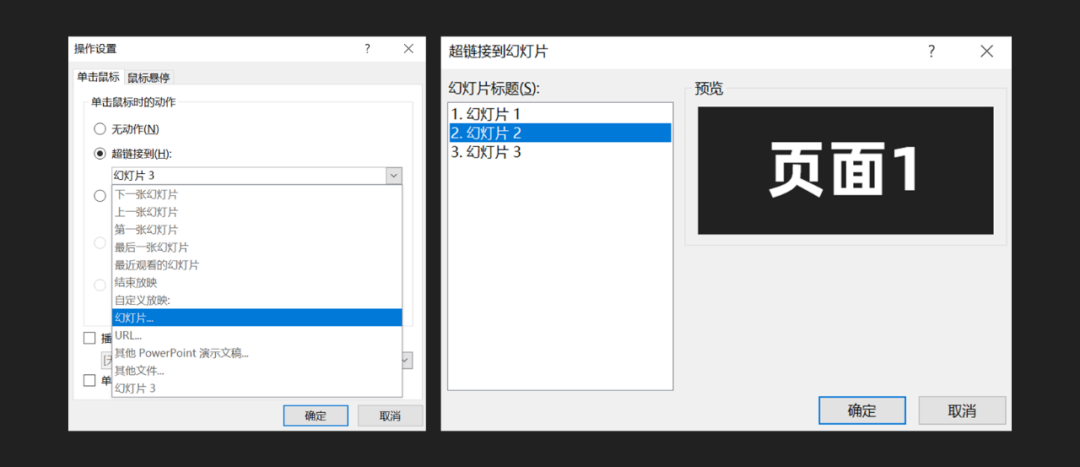Choose 上一张幻灯片 from the list
1080x467 pixels.
(x=256, y=212)
